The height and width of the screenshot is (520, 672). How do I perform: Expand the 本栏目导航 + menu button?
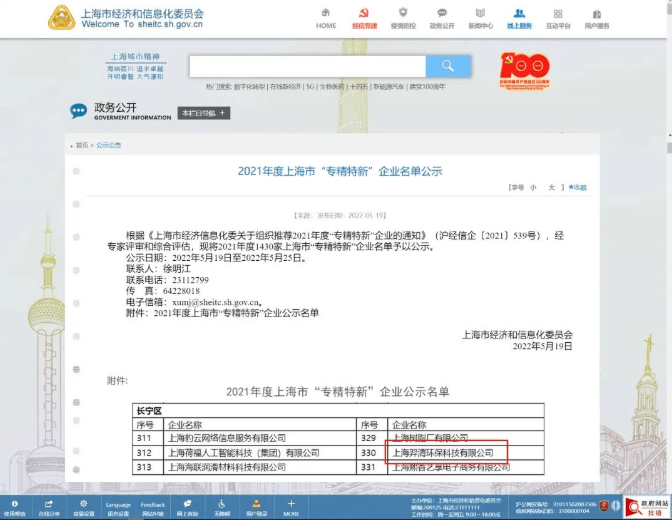[x=204, y=113]
